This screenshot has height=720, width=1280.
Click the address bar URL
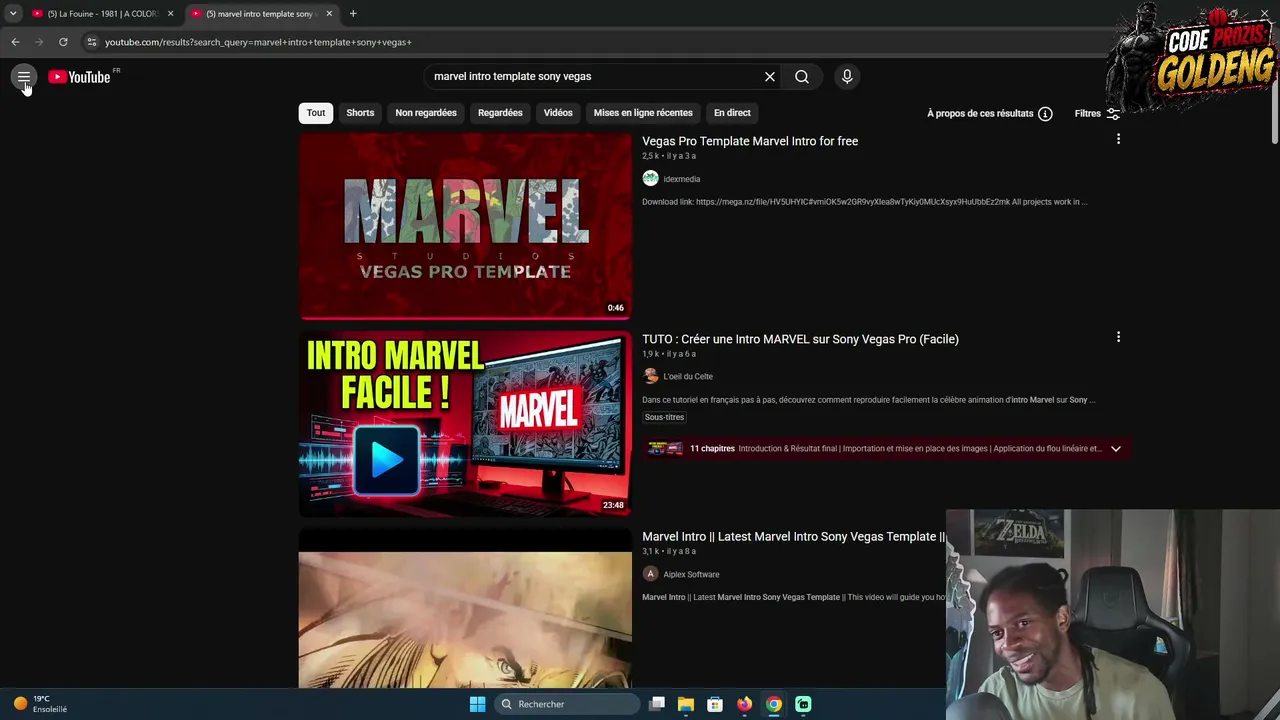[x=258, y=42]
